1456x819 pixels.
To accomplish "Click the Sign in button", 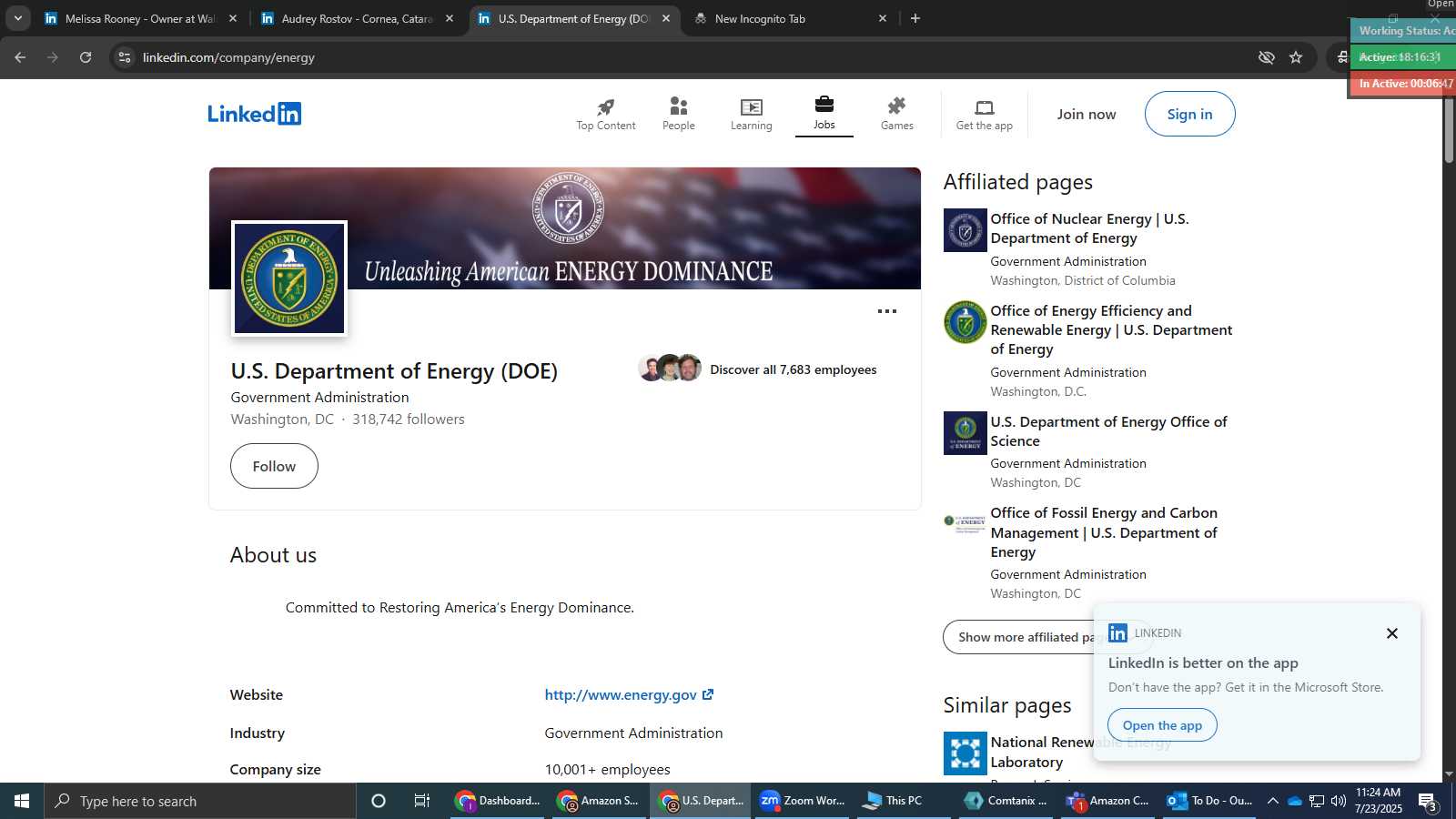I will click(1189, 114).
